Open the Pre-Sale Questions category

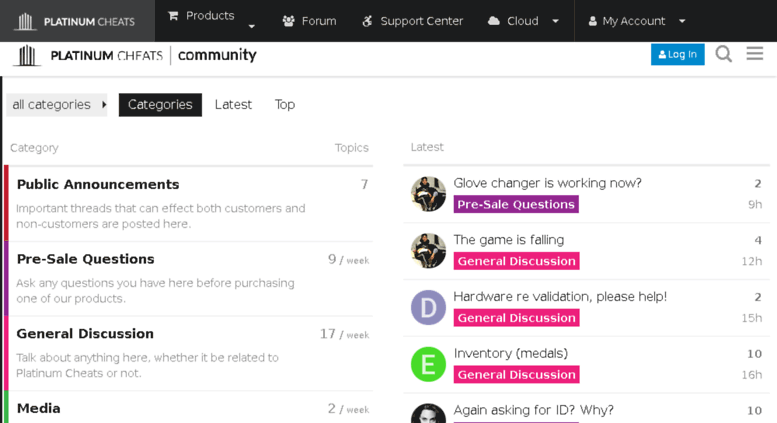(86, 259)
